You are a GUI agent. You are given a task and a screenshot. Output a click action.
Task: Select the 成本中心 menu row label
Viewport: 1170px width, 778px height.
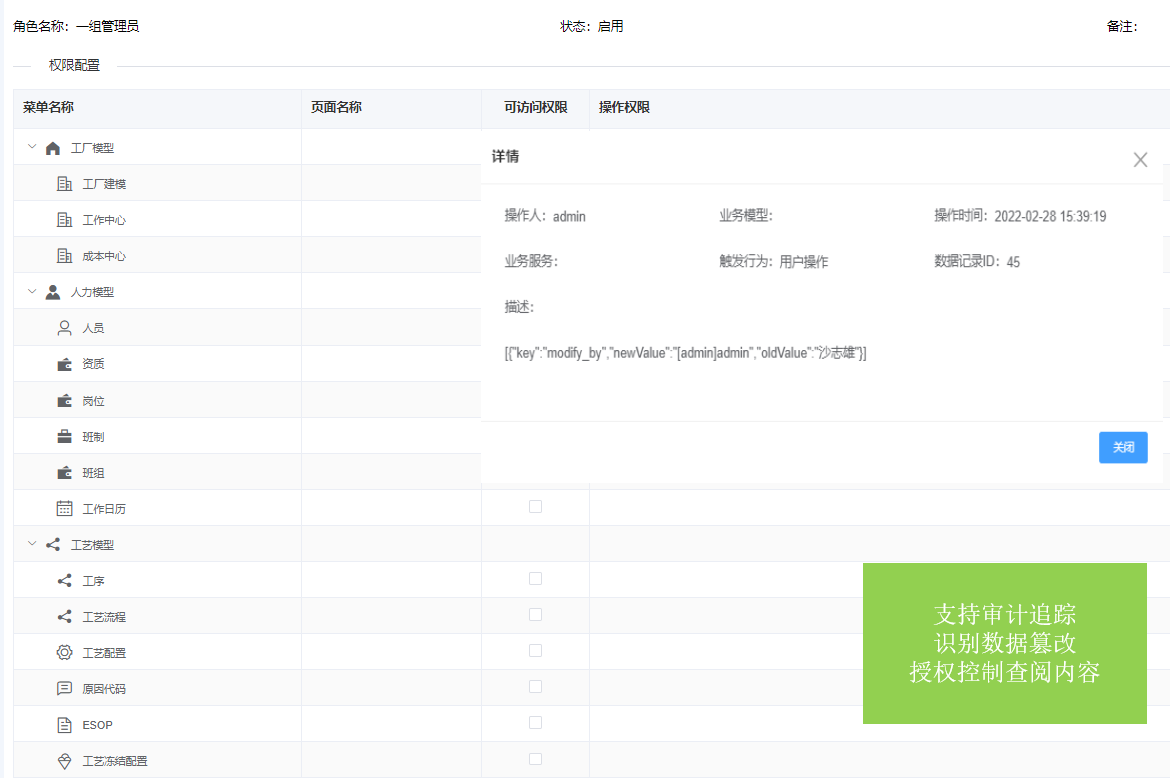click(x=104, y=256)
